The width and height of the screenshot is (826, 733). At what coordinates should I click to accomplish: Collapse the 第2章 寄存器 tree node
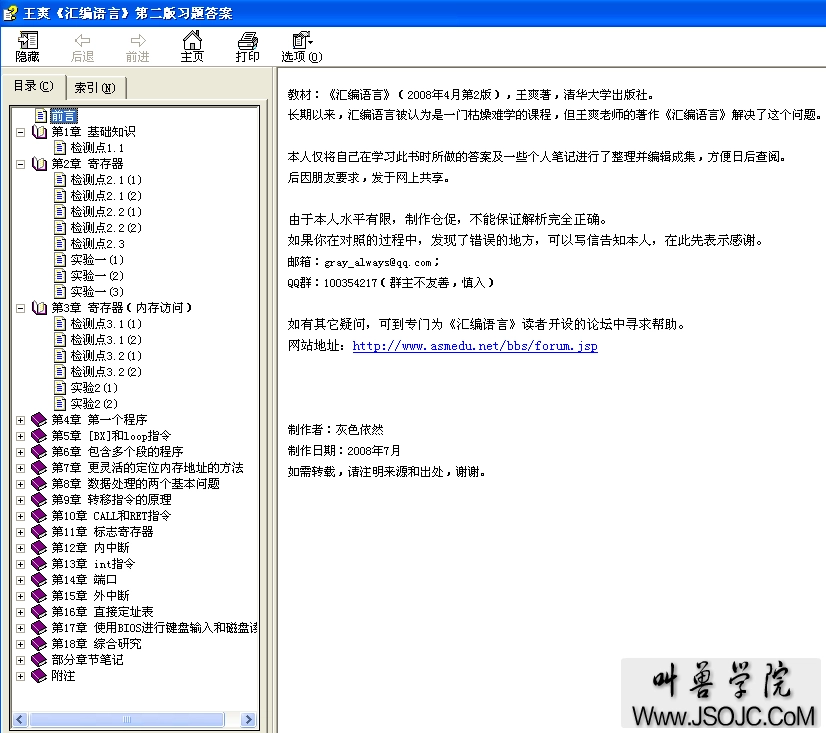18,163
